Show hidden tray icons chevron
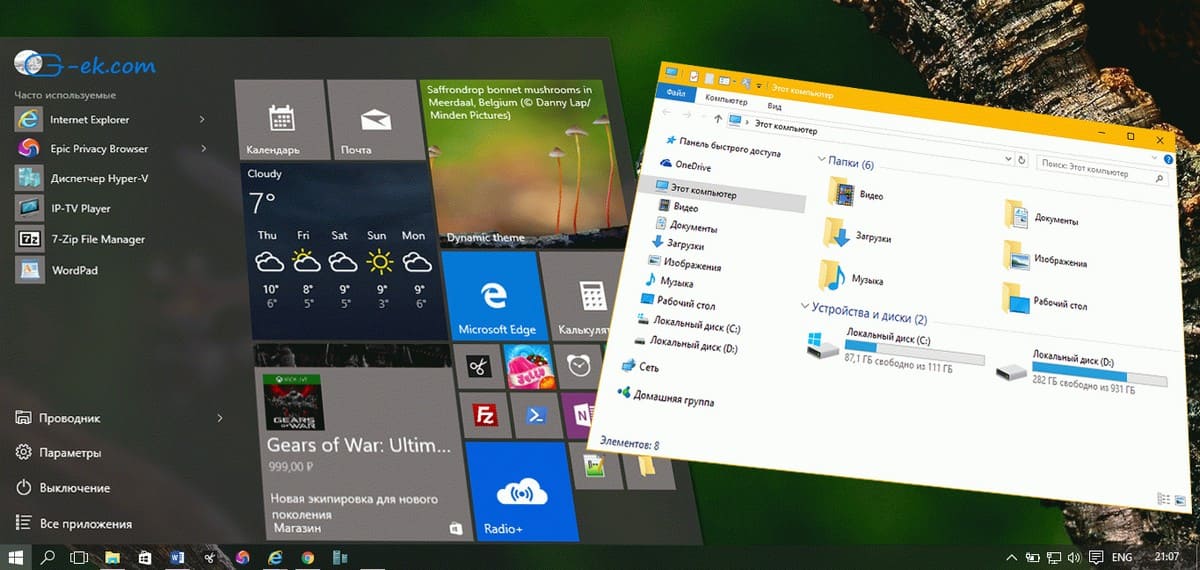Screen dimensions: 1200x570 (x=1011, y=557)
